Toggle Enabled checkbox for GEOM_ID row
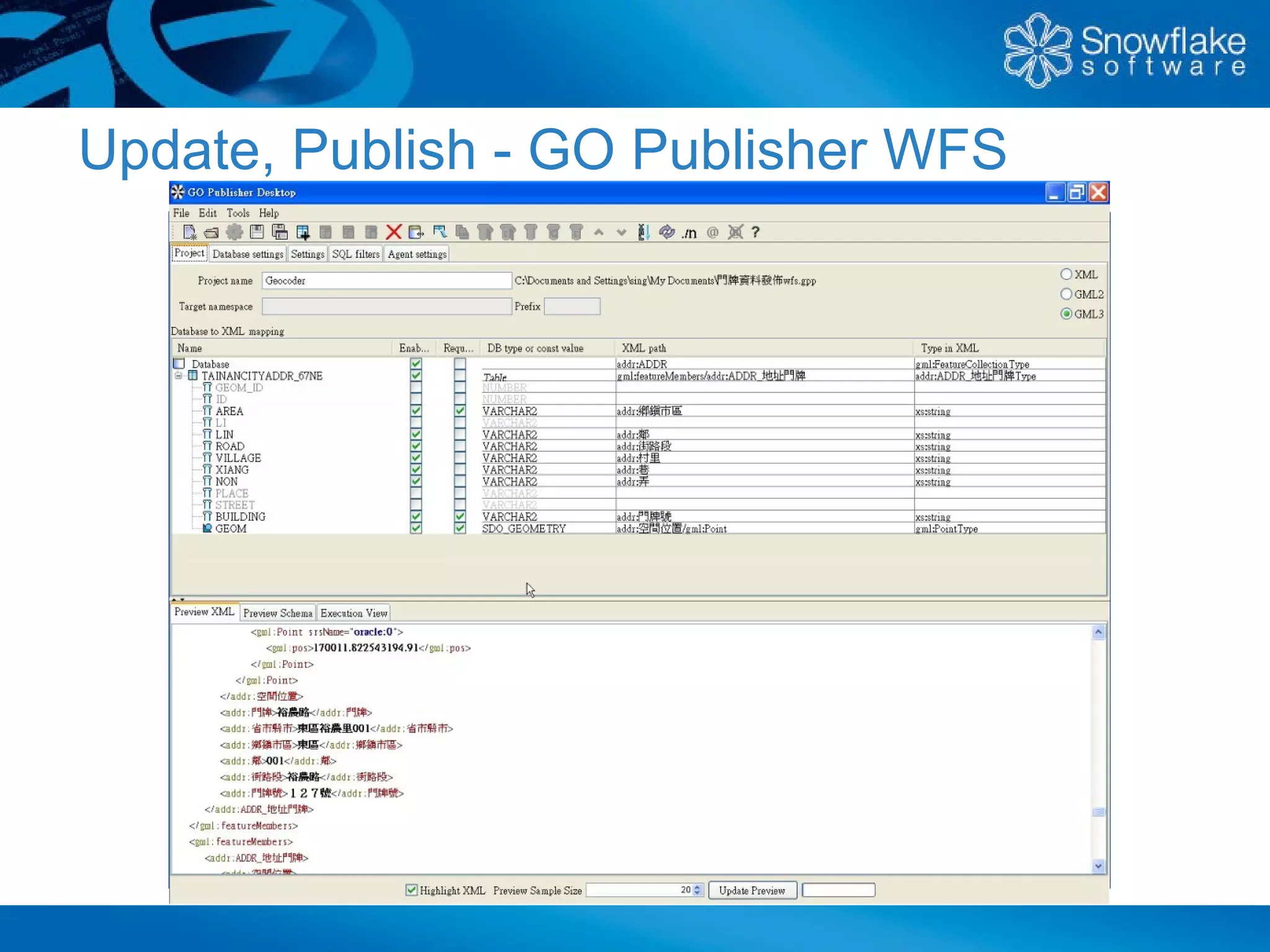The width and height of the screenshot is (1270, 952). (x=416, y=387)
